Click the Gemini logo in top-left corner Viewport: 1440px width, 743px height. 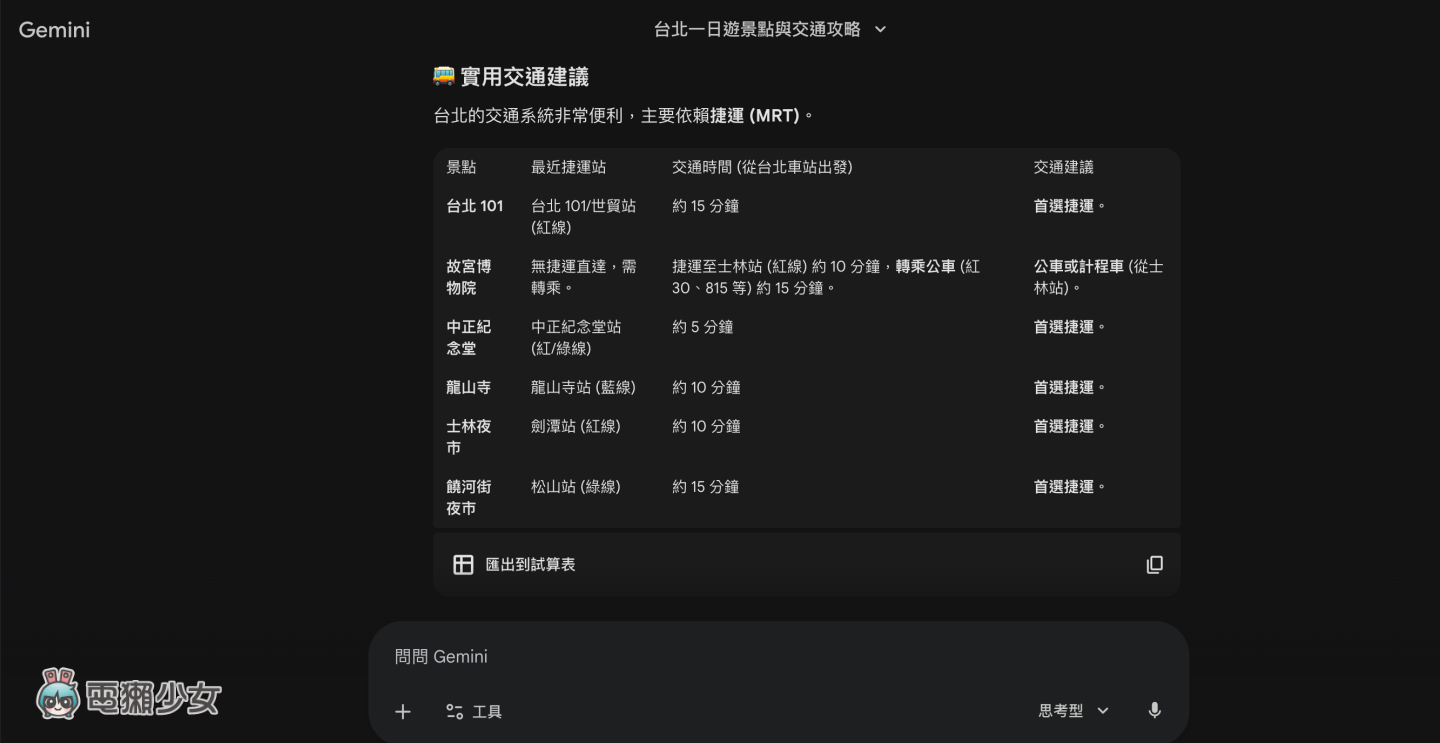click(x=54, y=29)
